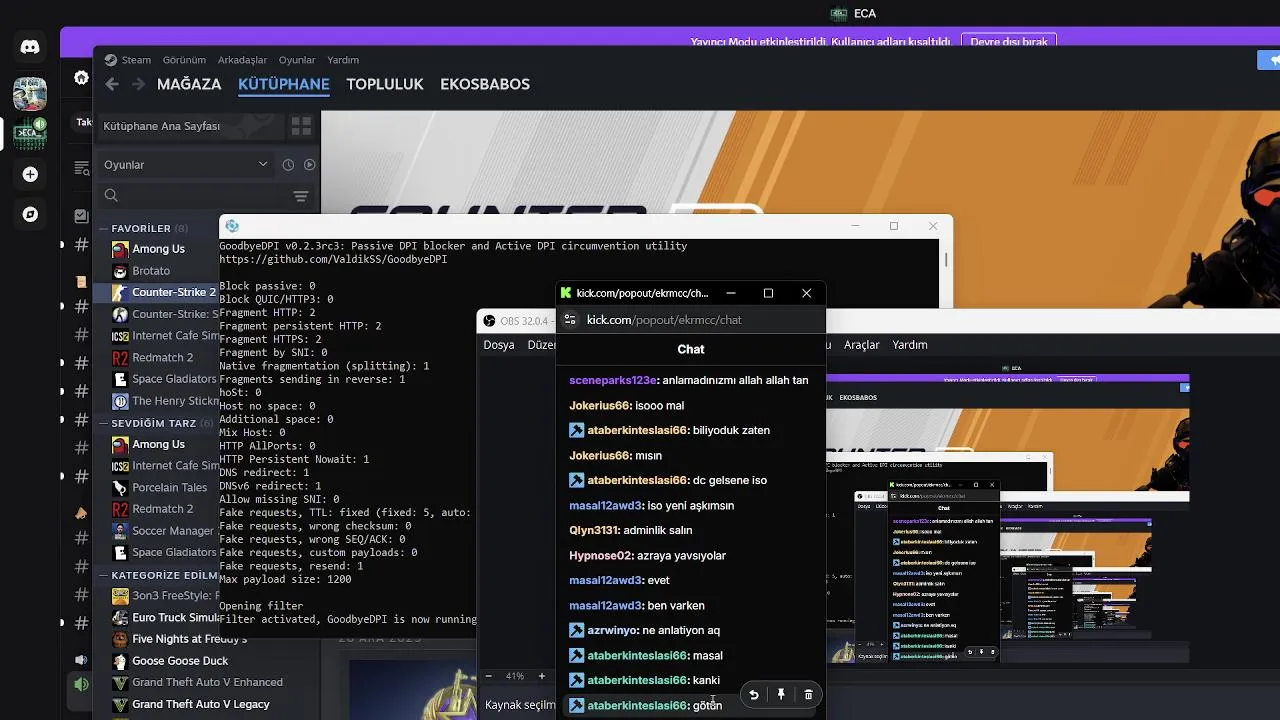
Task: Open Five Nights at Freddy's library entry
Action: tap(189, 639)
